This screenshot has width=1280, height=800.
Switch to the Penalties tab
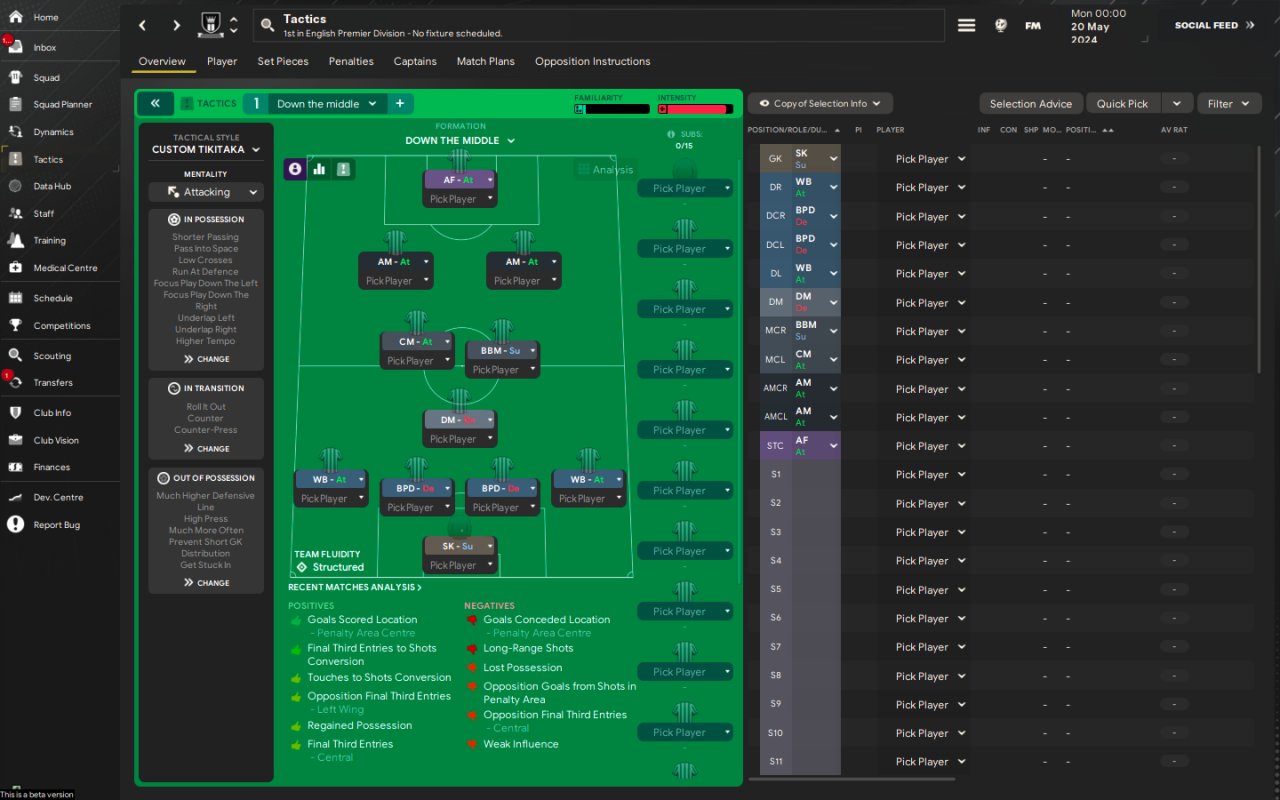tap(351, 61)
